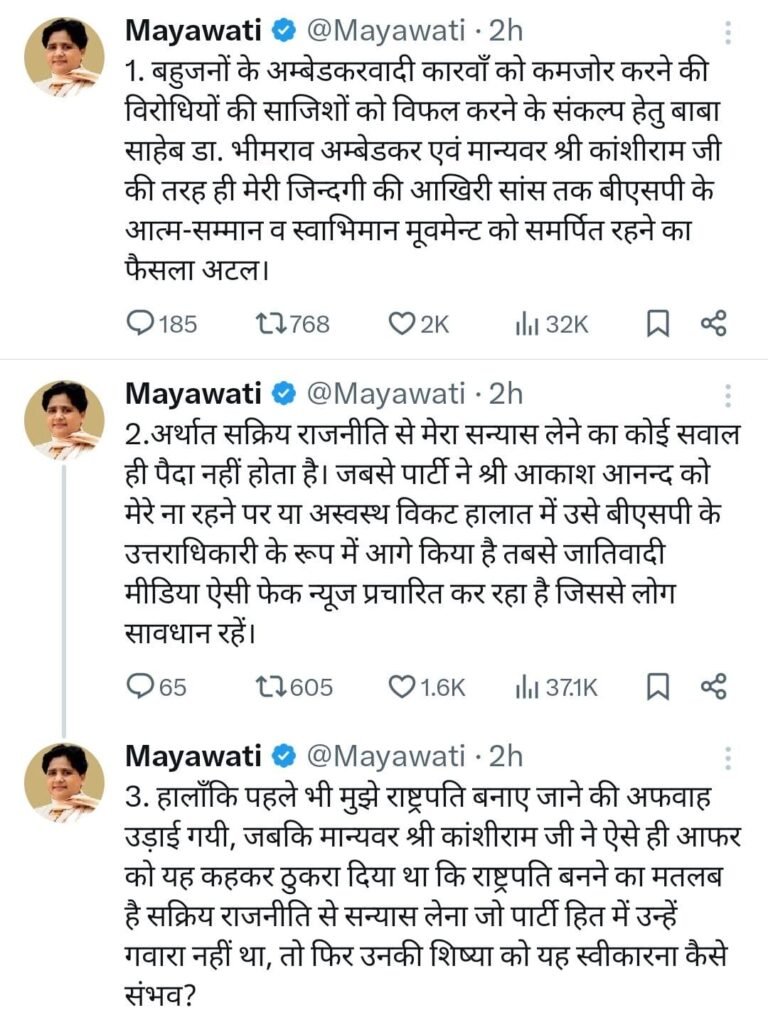768x1020 pixels.
Task: Open more options on the third tweet
Action: [728, 757]
